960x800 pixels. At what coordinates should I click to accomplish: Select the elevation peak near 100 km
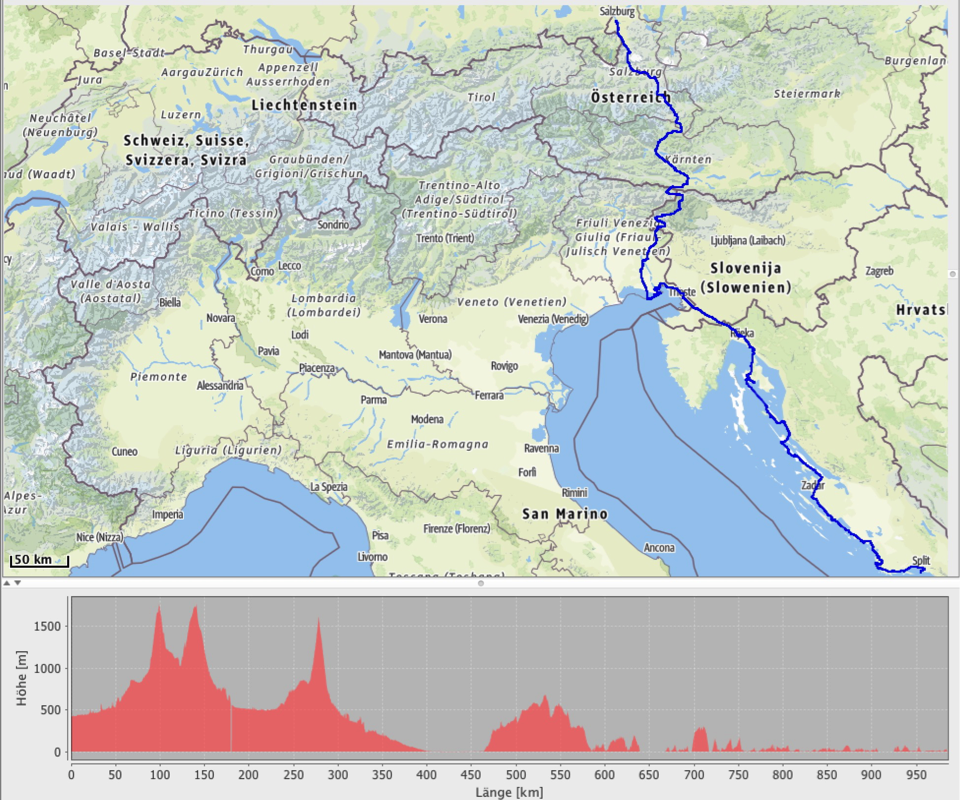pos(158,608)
